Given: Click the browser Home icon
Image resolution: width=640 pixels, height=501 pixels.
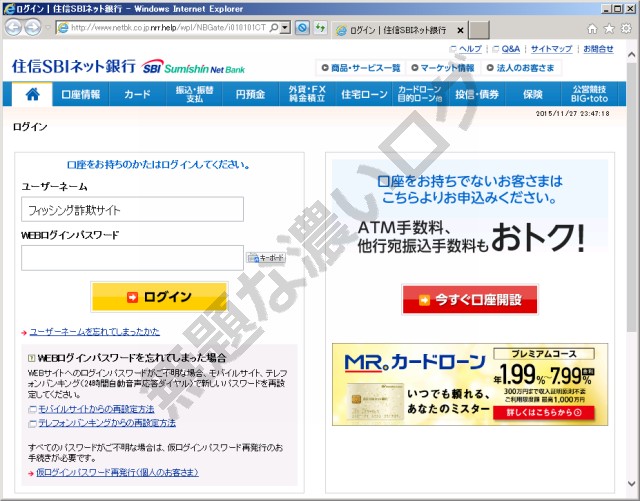Looking at the screenshot, I should pyautogui.click(x=592, y=29).
